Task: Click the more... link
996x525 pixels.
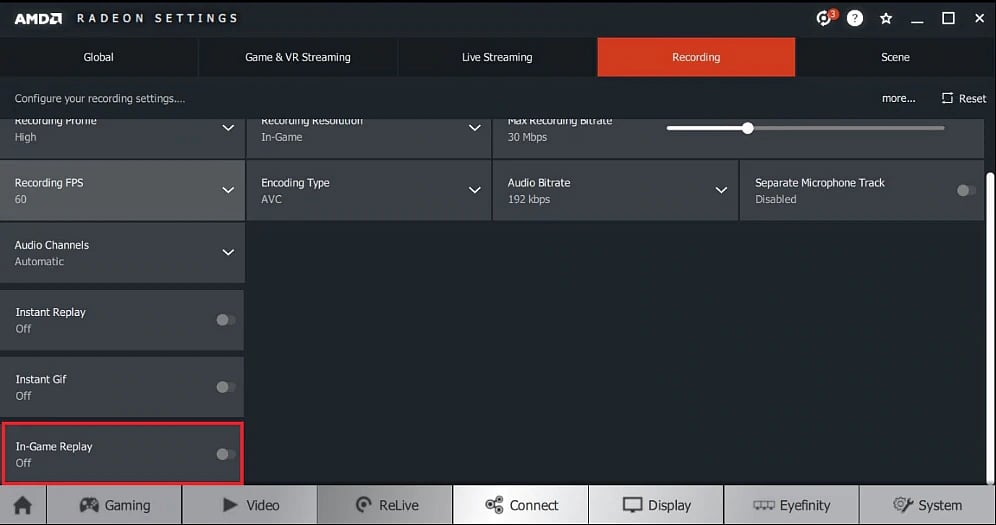Action: (x=898, y=98)
